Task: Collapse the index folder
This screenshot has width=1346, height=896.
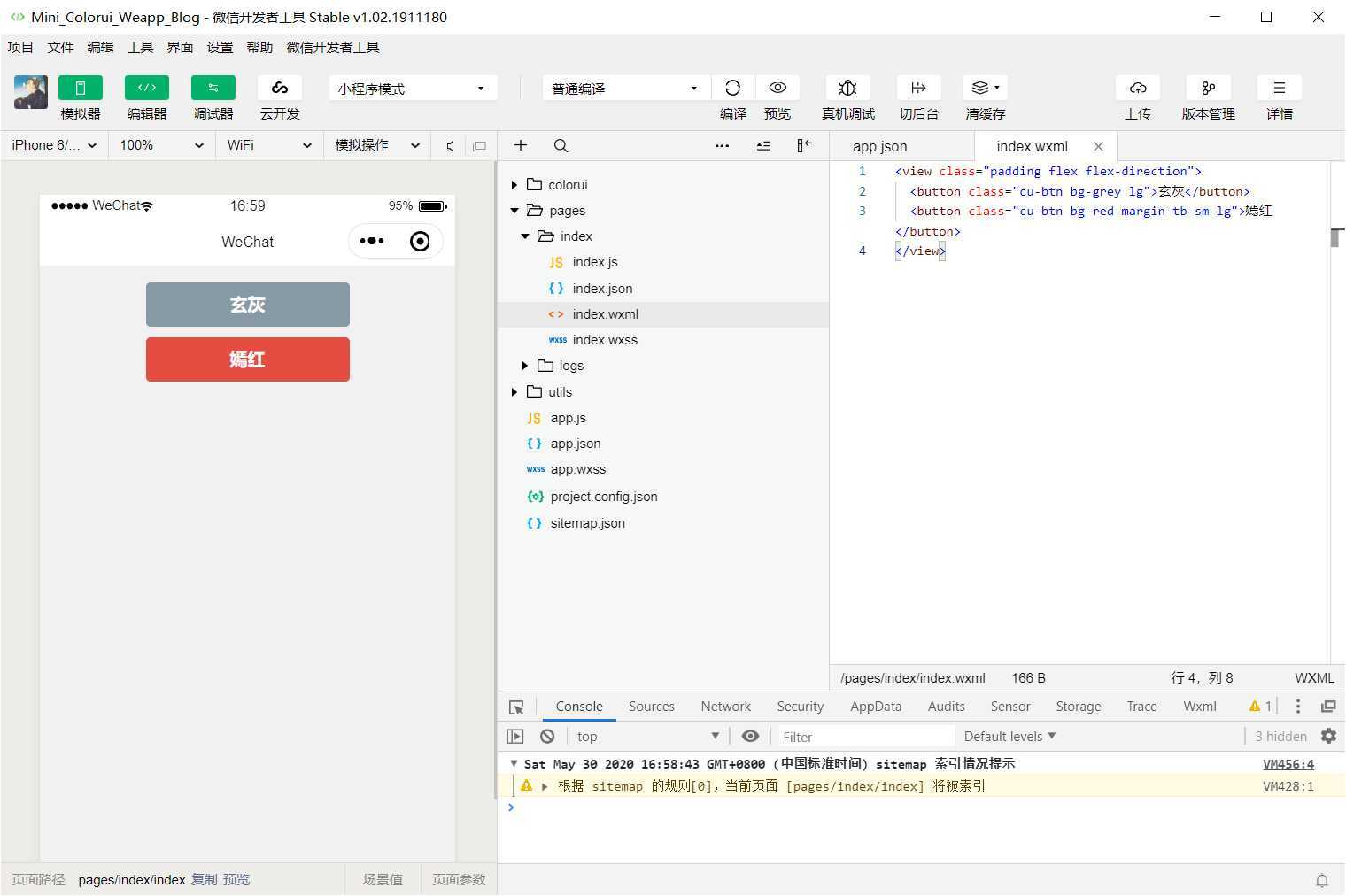Action: [x=525, y=236]
